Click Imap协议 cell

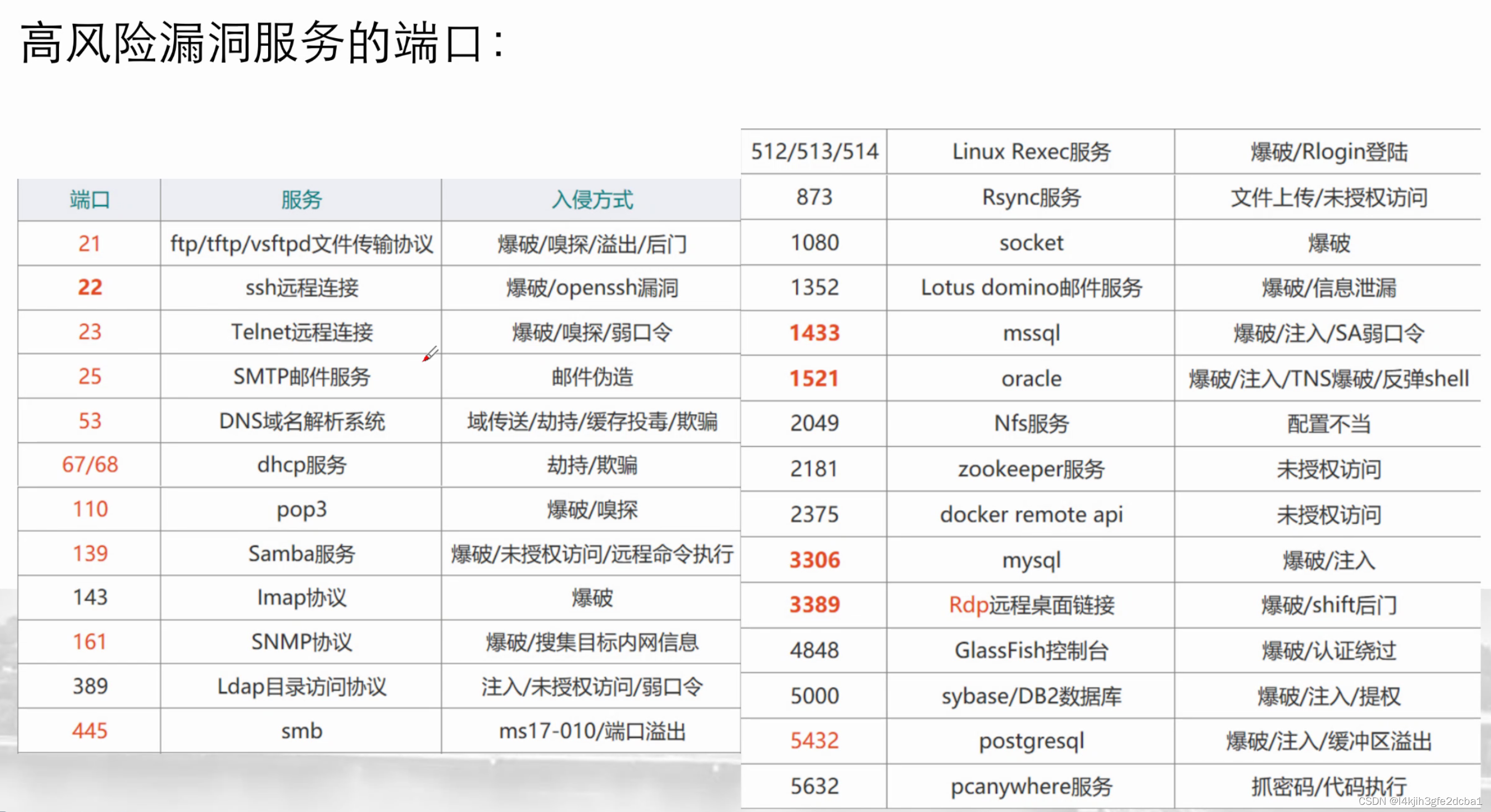click(x=301, y=598)
